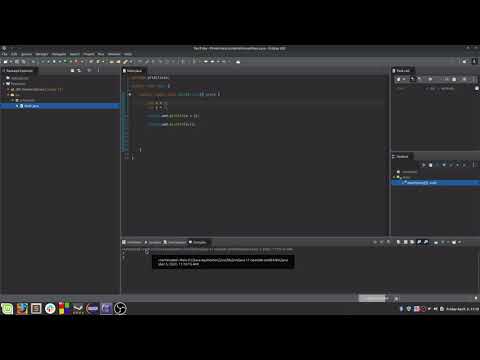480x360 pixels.
Task: Open the taskbar clock calendar
Action: click(462, 309)
